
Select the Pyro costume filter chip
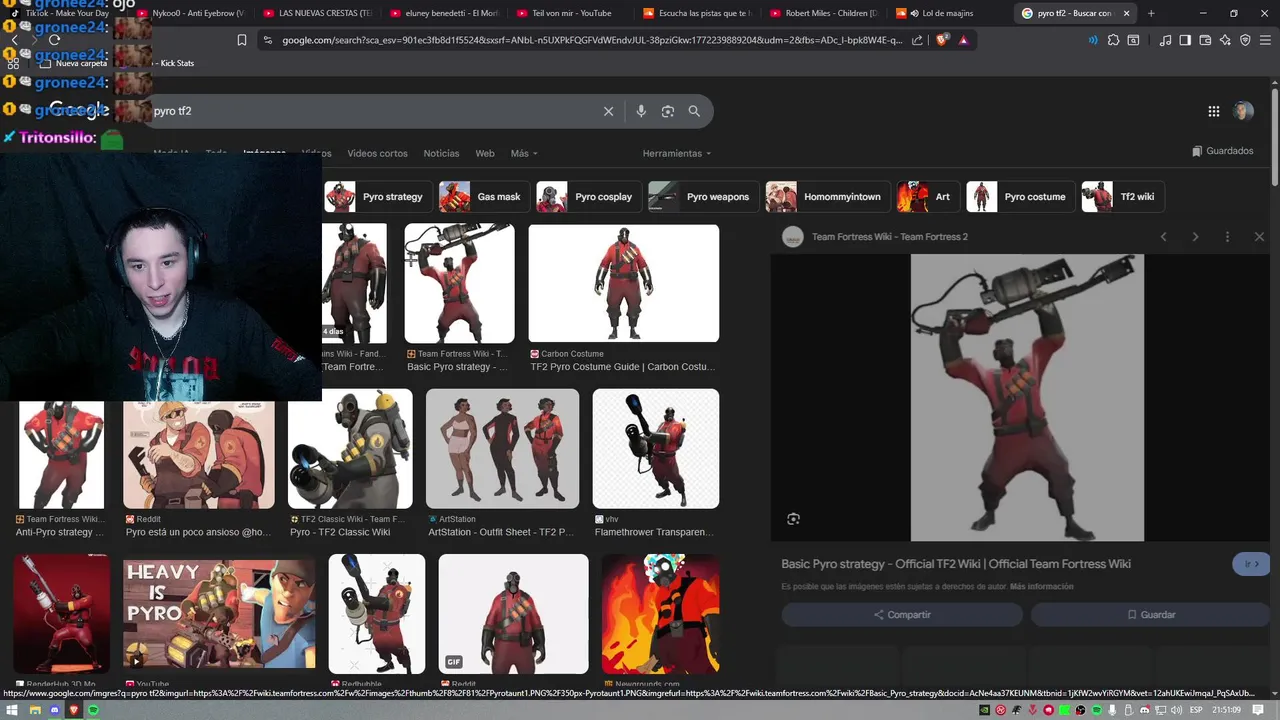pos(1021,197)
